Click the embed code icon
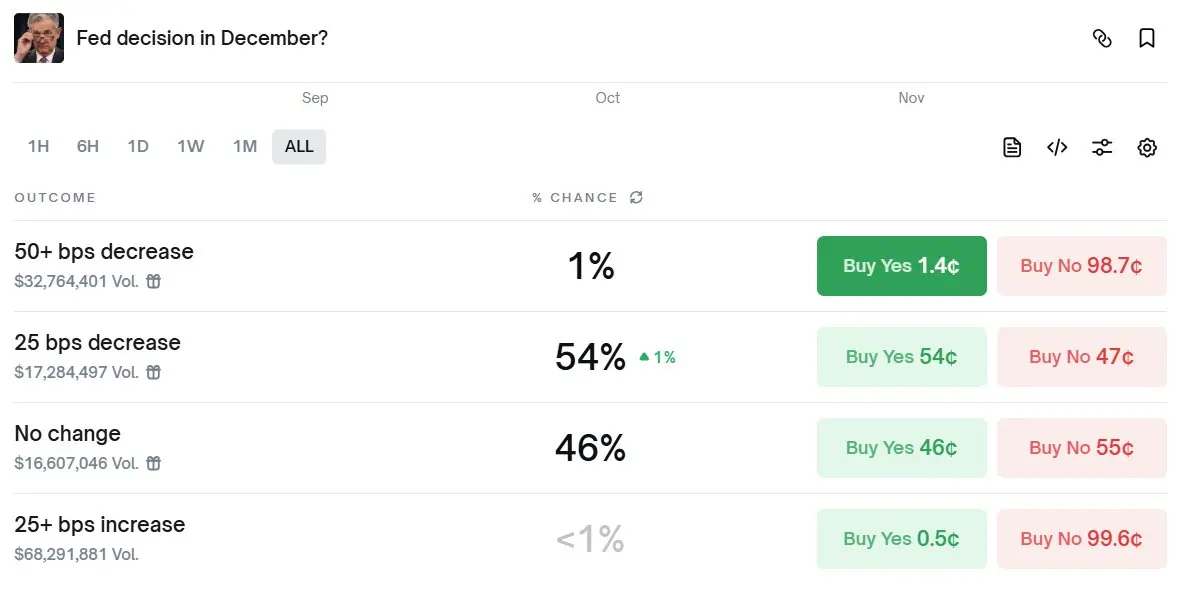The height and width of the screenshot is (597, 1177). click(1057, 148)
